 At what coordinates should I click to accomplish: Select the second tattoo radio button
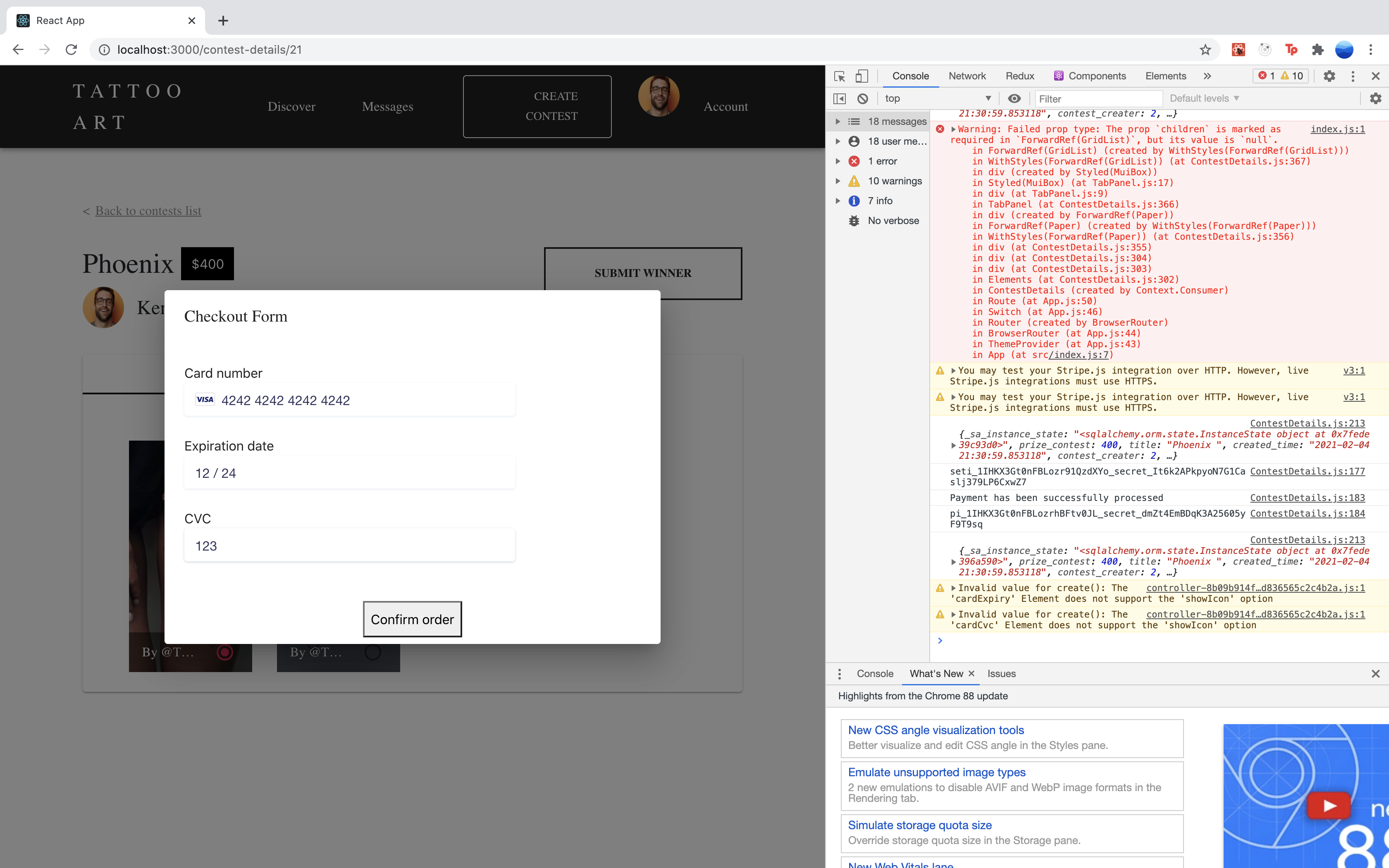372,652
